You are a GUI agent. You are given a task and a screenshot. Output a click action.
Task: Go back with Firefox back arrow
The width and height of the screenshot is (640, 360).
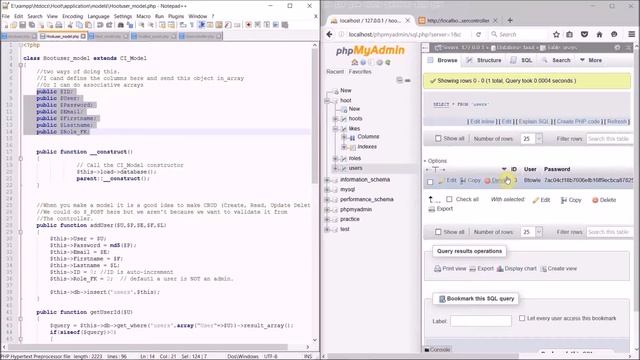(330, 34)
